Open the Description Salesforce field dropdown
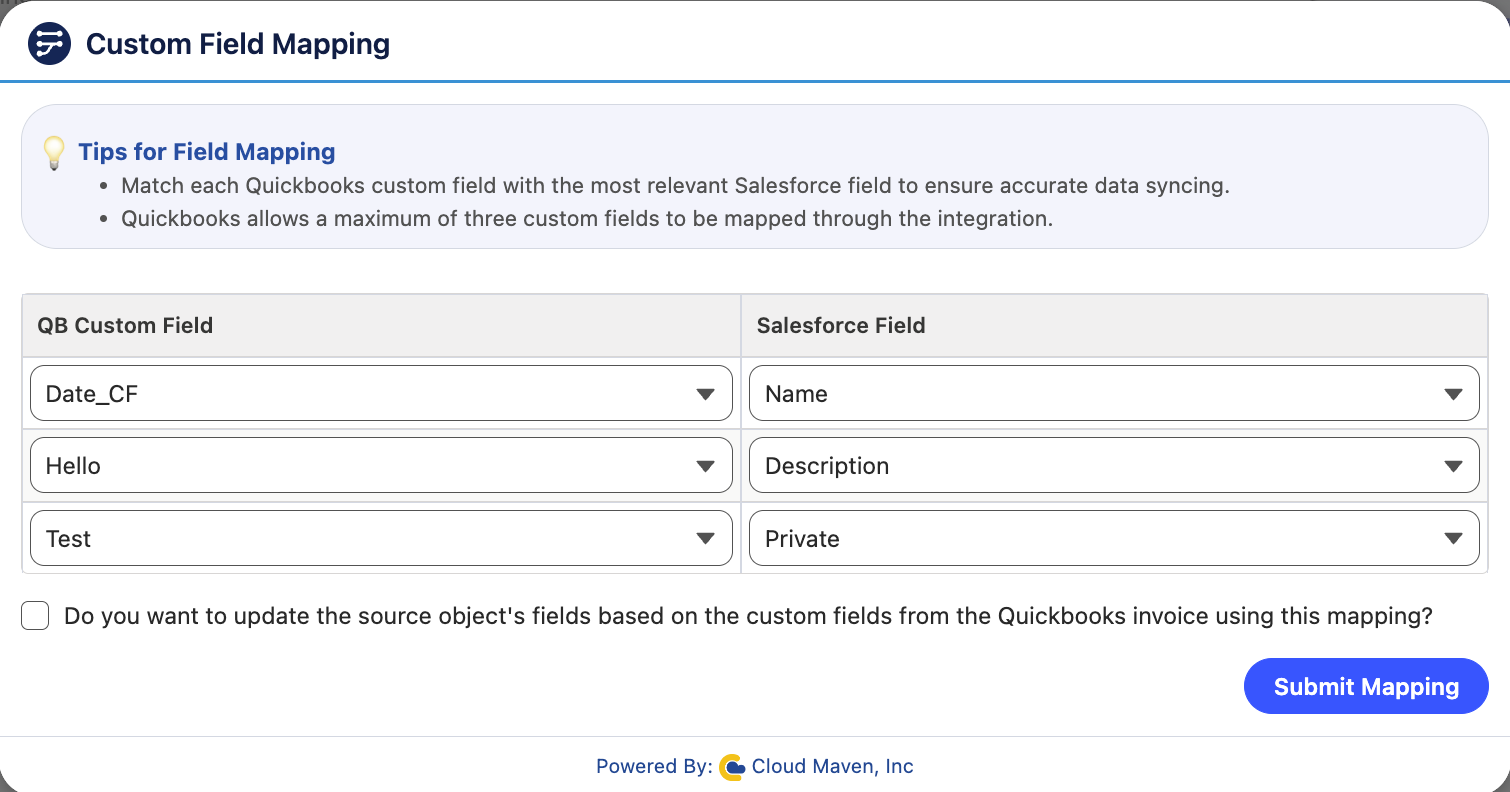Screen dimensions: 1510x792 tap(1114, 466)
